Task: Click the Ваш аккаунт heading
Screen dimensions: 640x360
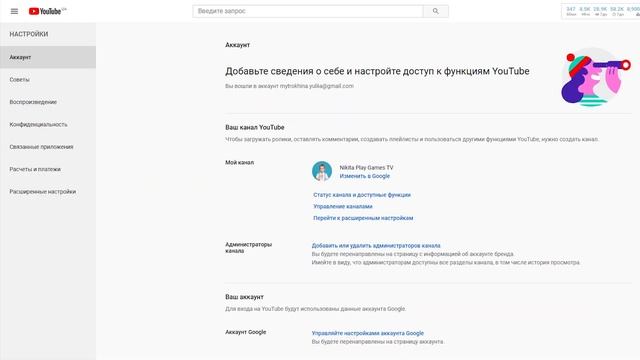Action: (x=244, y=297)
